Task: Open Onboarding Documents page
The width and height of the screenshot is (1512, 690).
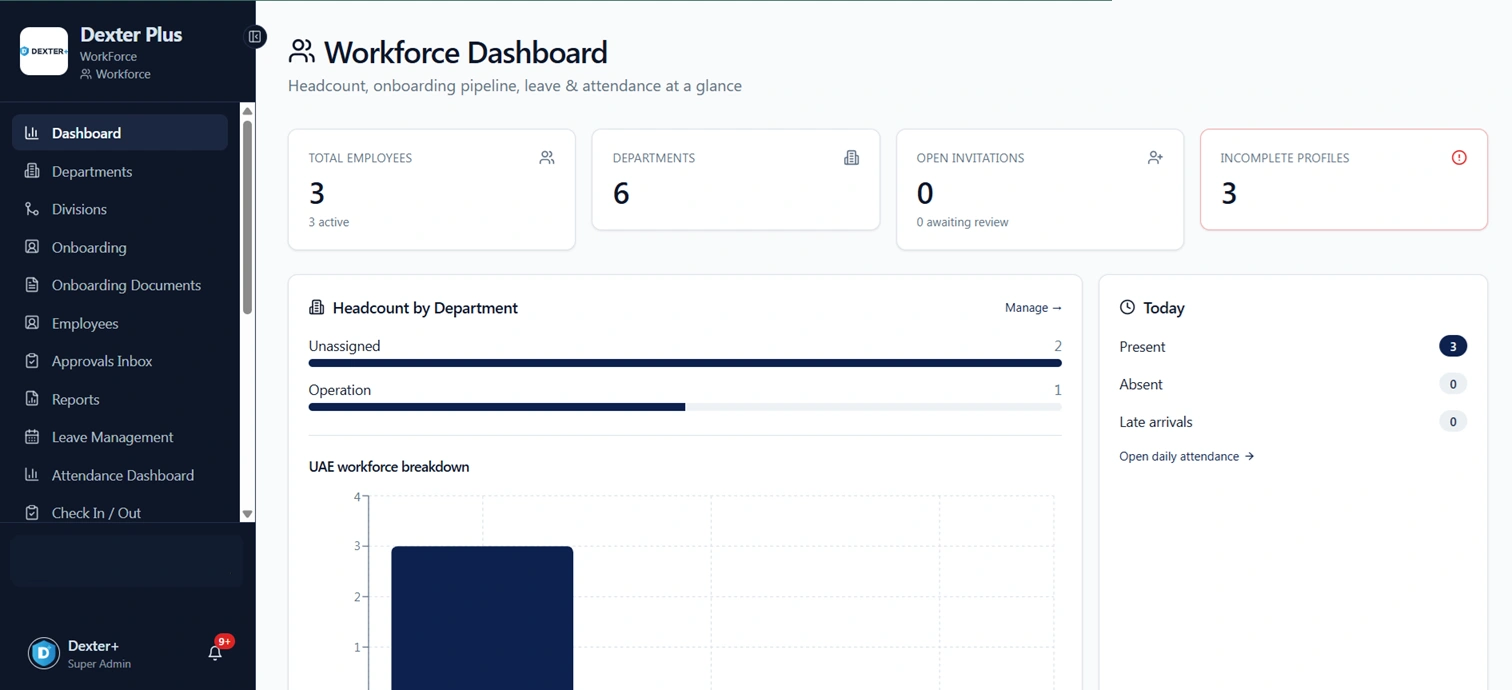Action: click(x=120, y=285)
